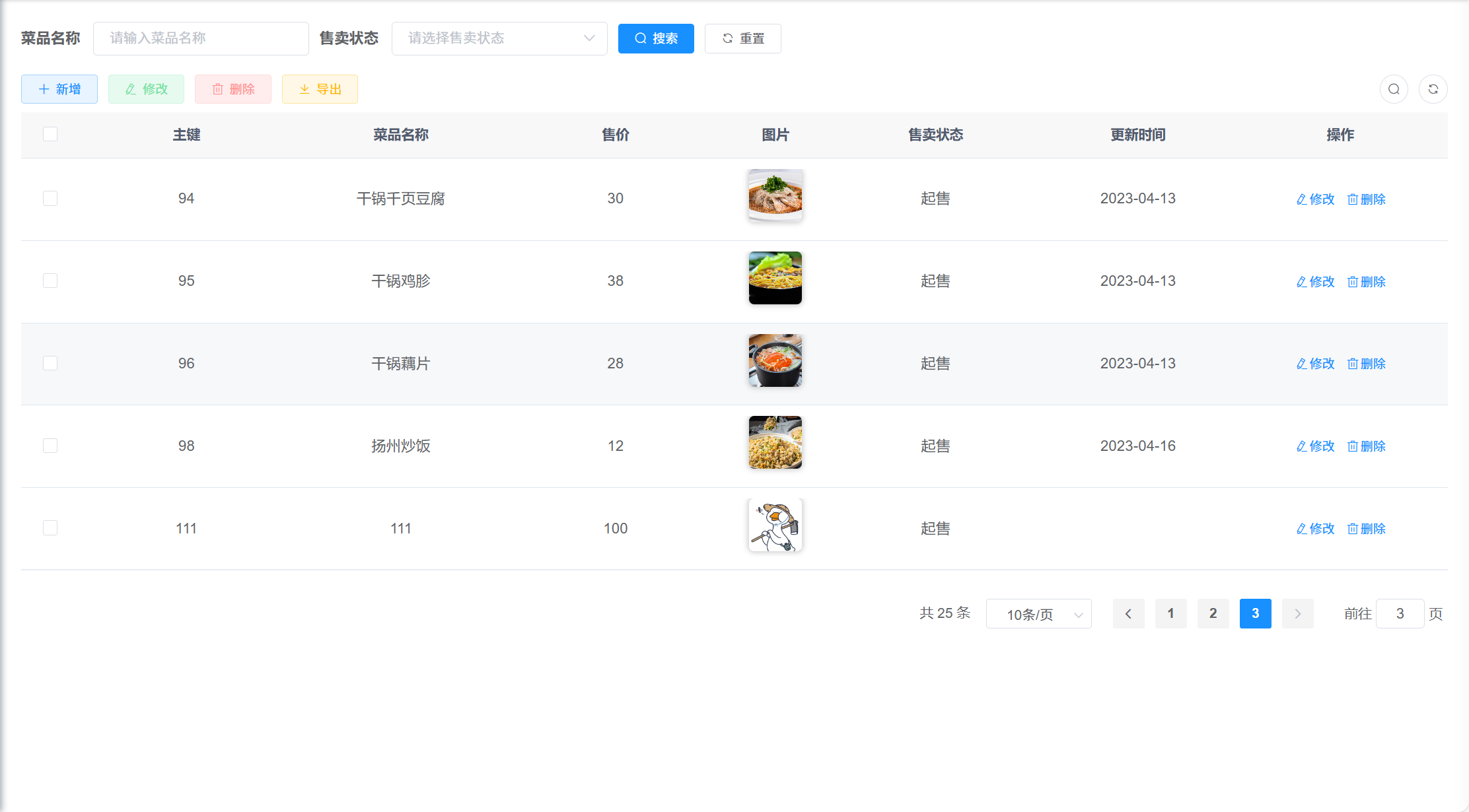Open the 干锅藕片 dish thumbnail
Viewport: 1469px width, 812px height.
[x=775, y=360]
